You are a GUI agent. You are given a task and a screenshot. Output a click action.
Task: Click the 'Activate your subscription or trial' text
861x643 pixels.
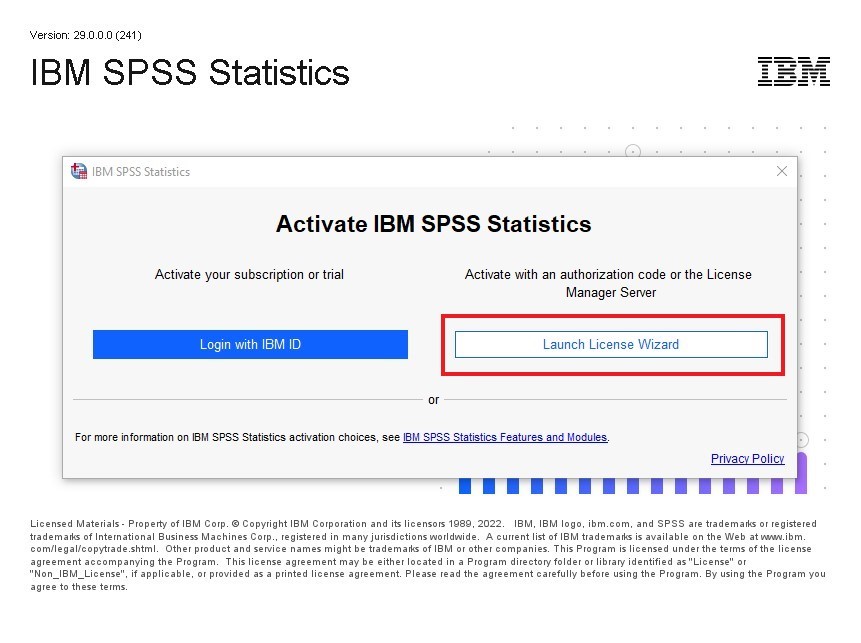click(249, 275)
